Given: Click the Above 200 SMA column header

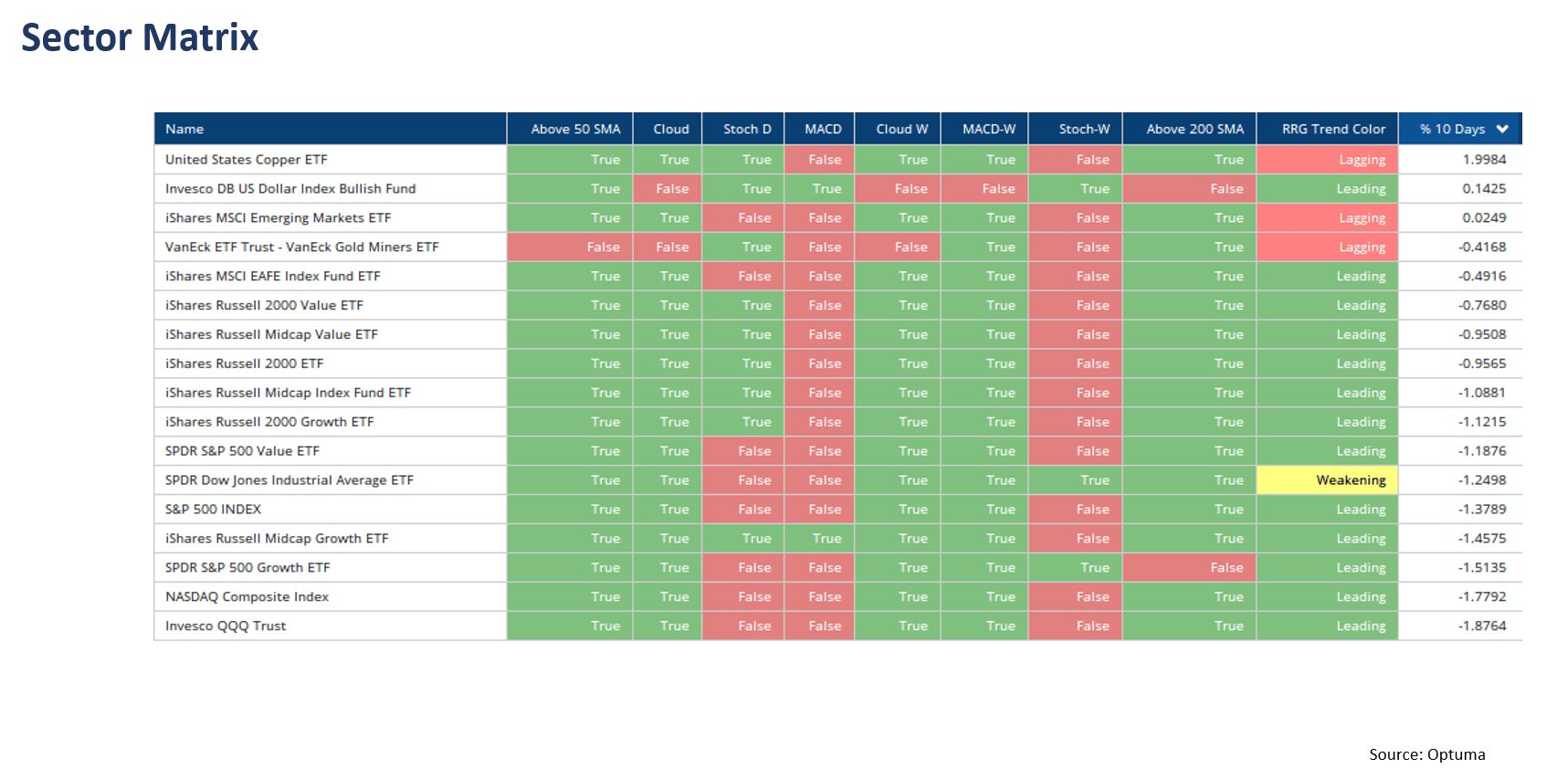Looking at the screenshot, I should [1190, 129].
